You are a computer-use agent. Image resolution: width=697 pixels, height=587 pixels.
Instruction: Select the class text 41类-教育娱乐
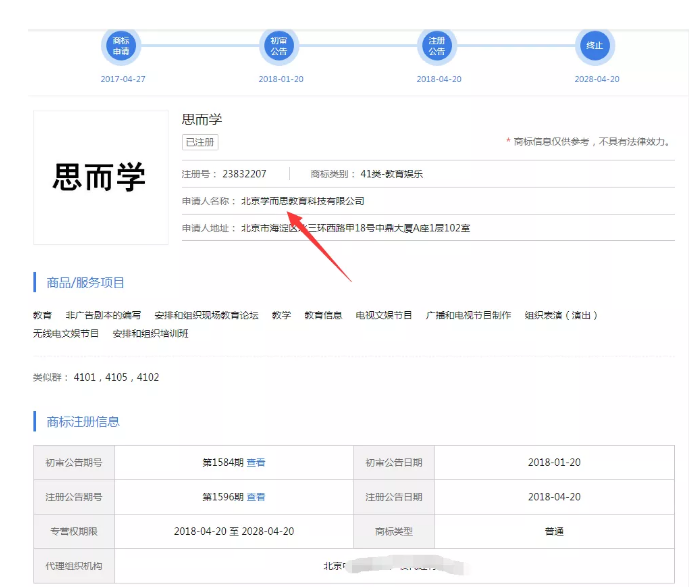click(x=392, y=174)
